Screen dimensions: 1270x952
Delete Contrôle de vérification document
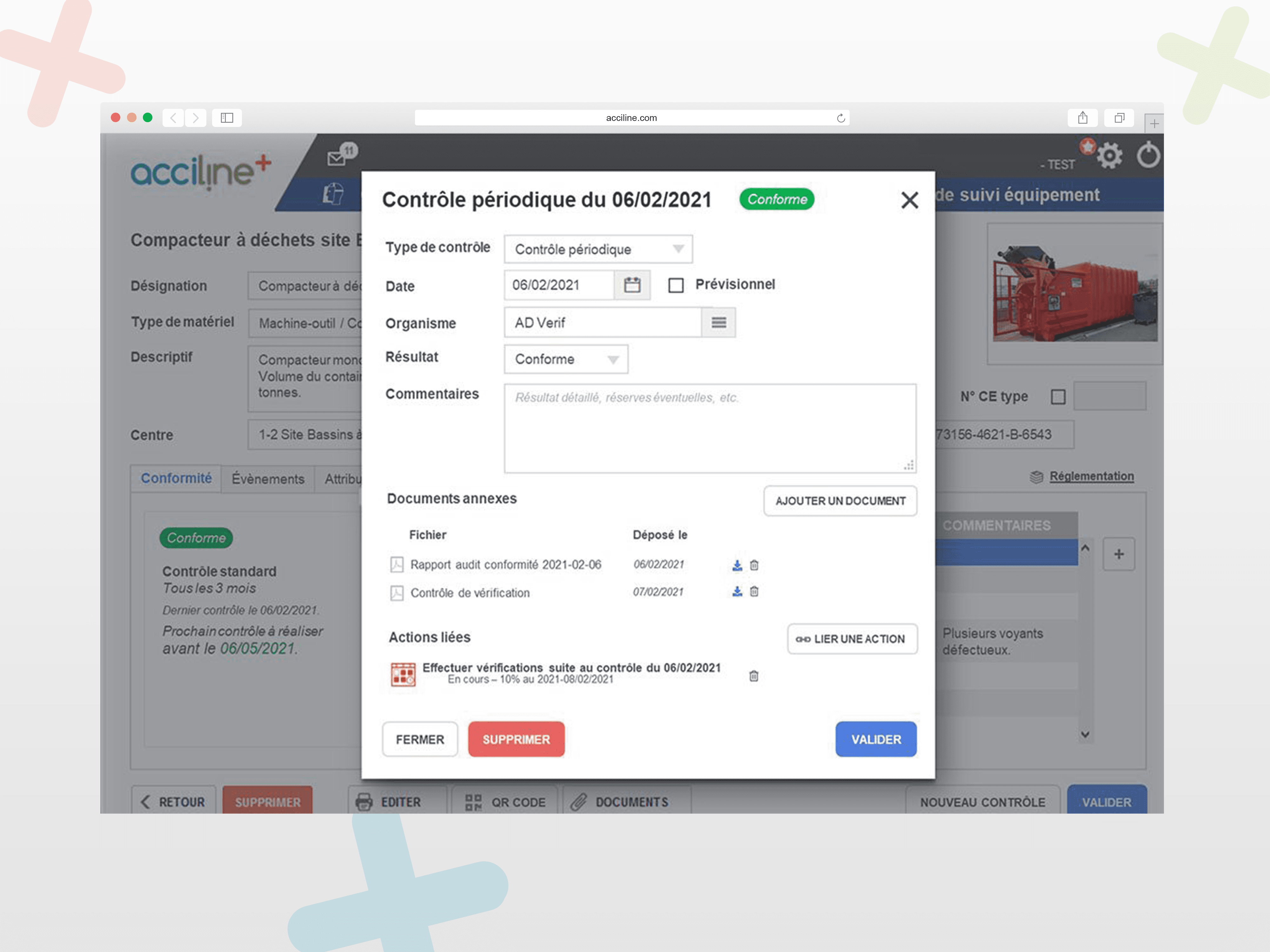click(x=754, y=592)
